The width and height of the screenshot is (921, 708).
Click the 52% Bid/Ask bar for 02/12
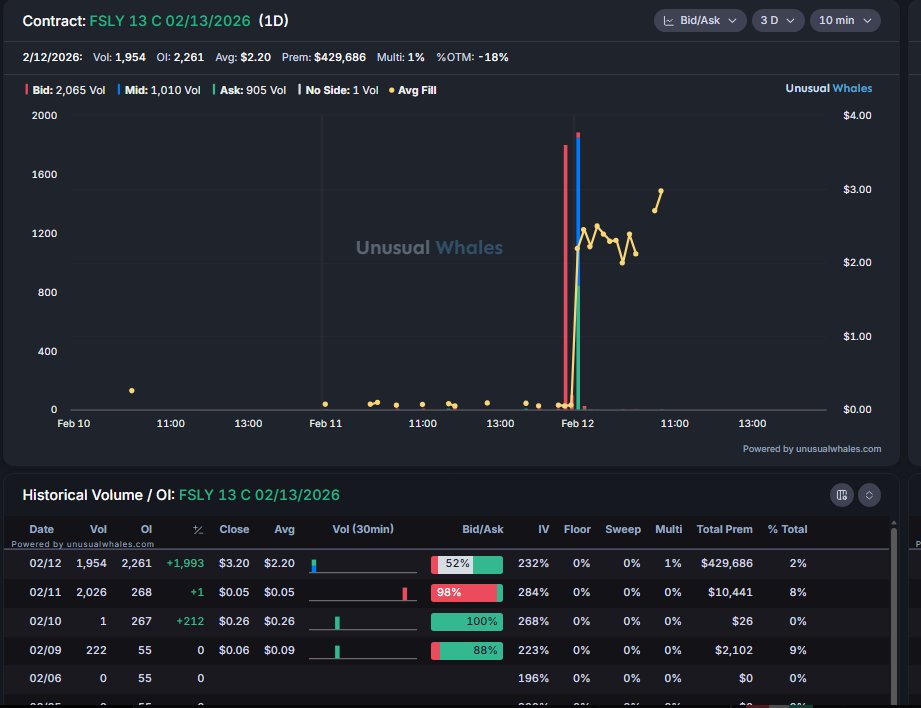466,564
